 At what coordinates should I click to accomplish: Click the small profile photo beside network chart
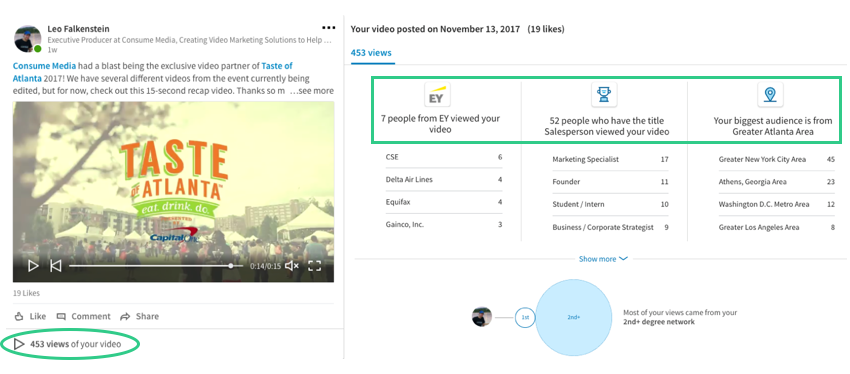tap(482, 317)
